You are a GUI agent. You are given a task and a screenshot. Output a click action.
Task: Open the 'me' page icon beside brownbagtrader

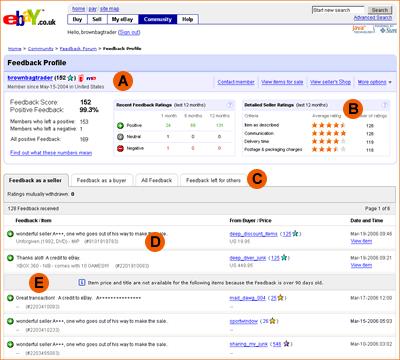click(91, 79)
